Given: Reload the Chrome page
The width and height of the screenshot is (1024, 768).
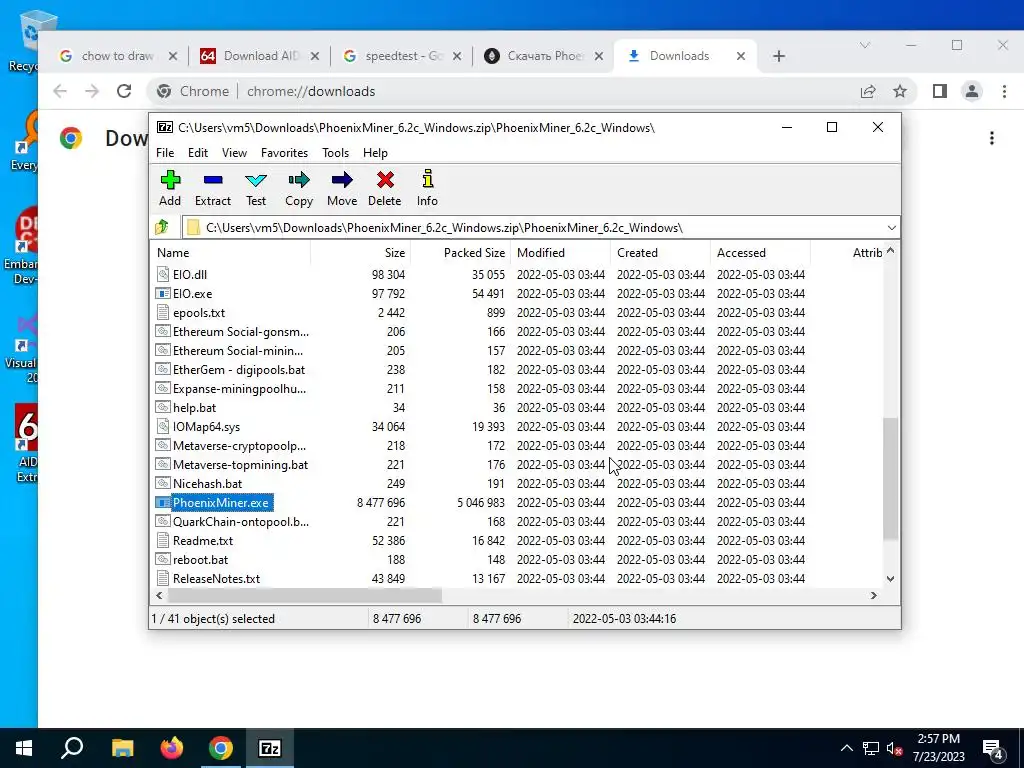Looking at the screenshot, I should (124, 91).
